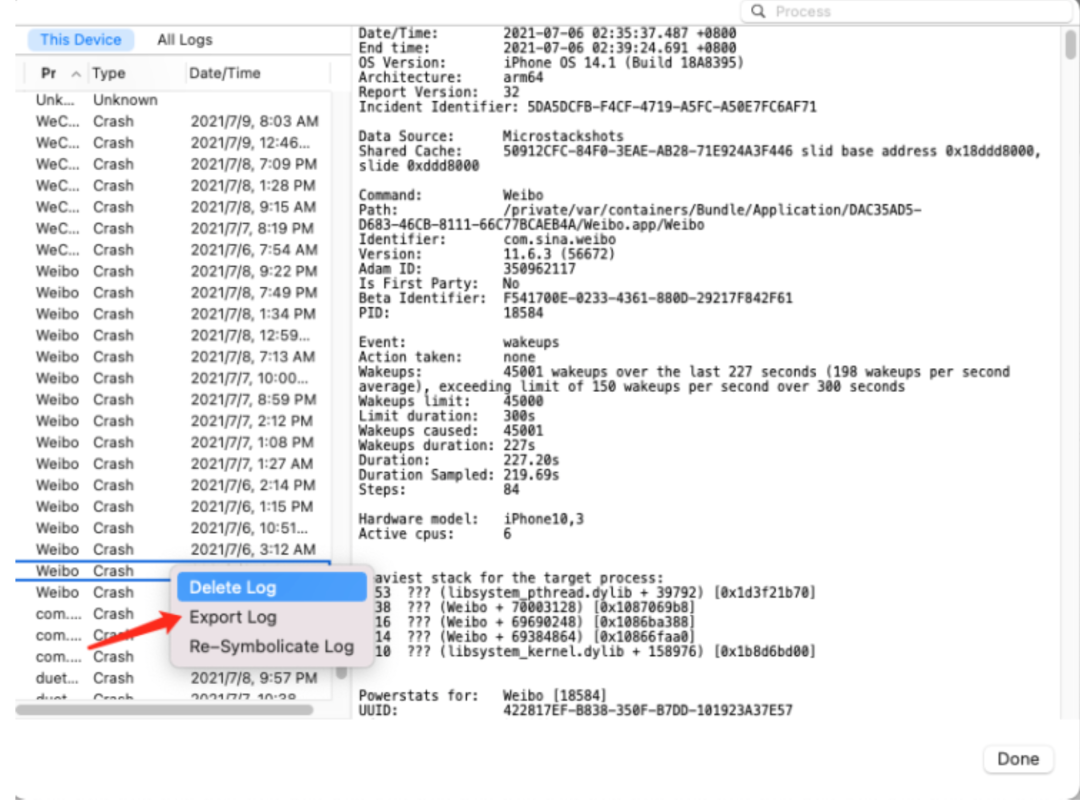Click the iPhone10,3 hardware model value
The image size is (1080, 801).
[543, 519]
